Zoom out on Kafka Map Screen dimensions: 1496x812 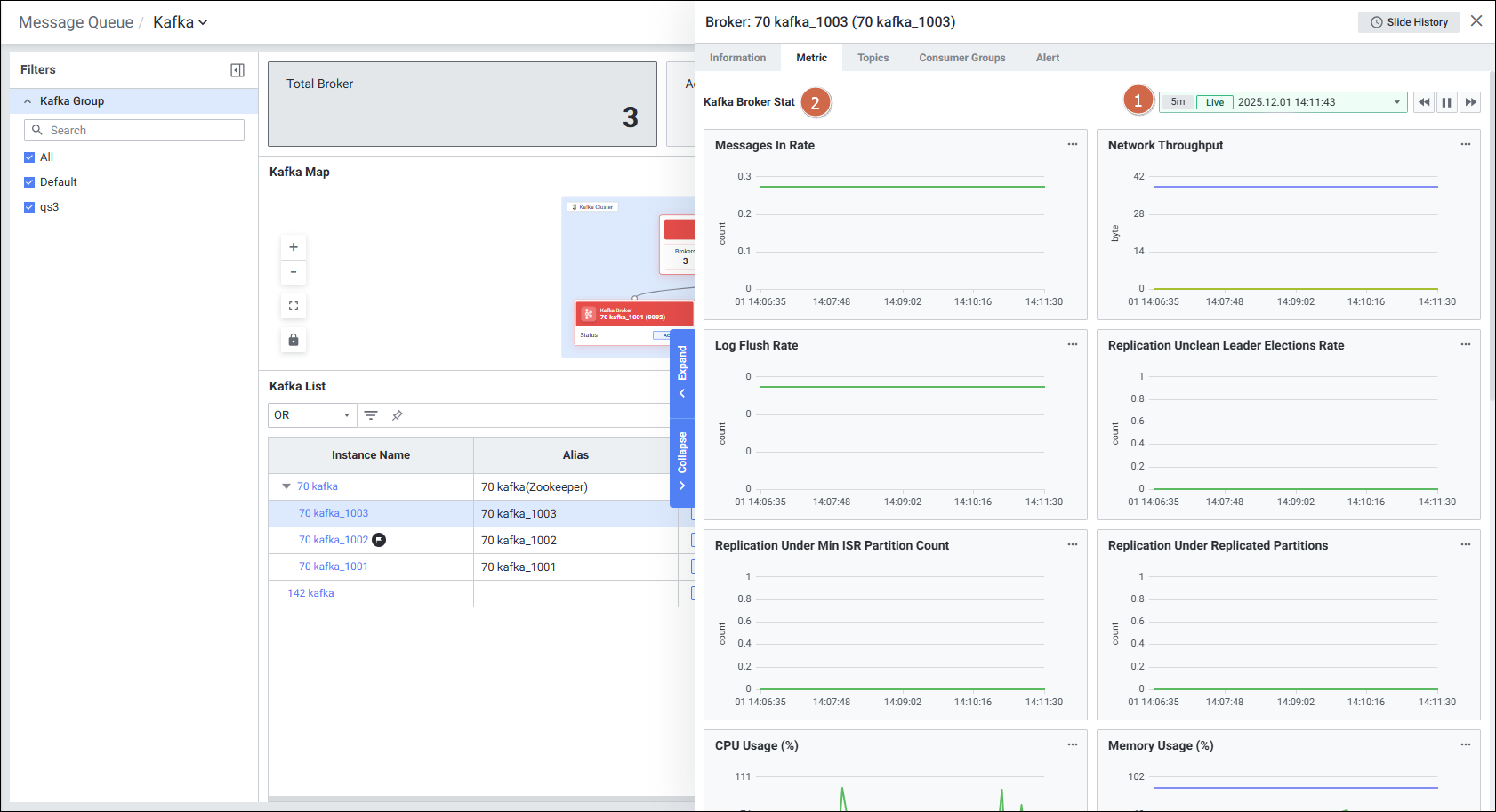coord(294,272)
